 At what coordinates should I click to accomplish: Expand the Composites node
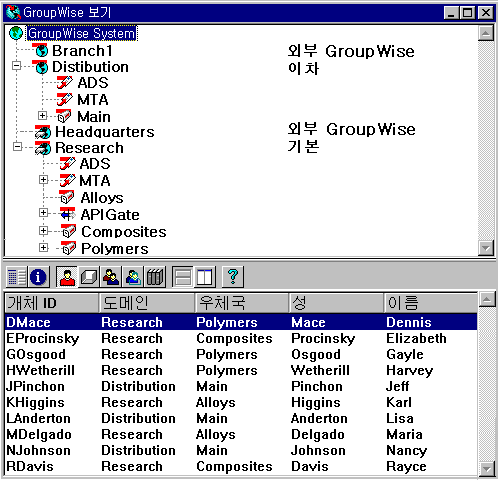point(43,230)
